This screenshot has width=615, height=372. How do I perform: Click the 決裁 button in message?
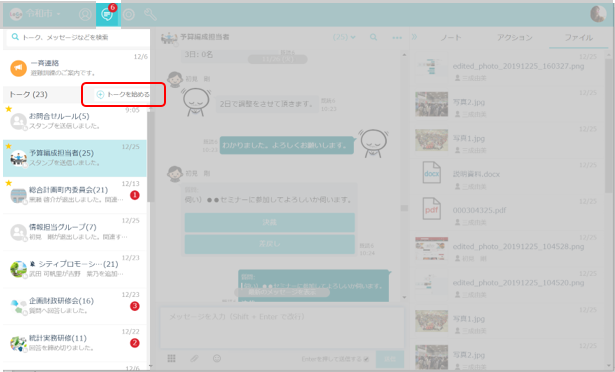tap(270, 222)
